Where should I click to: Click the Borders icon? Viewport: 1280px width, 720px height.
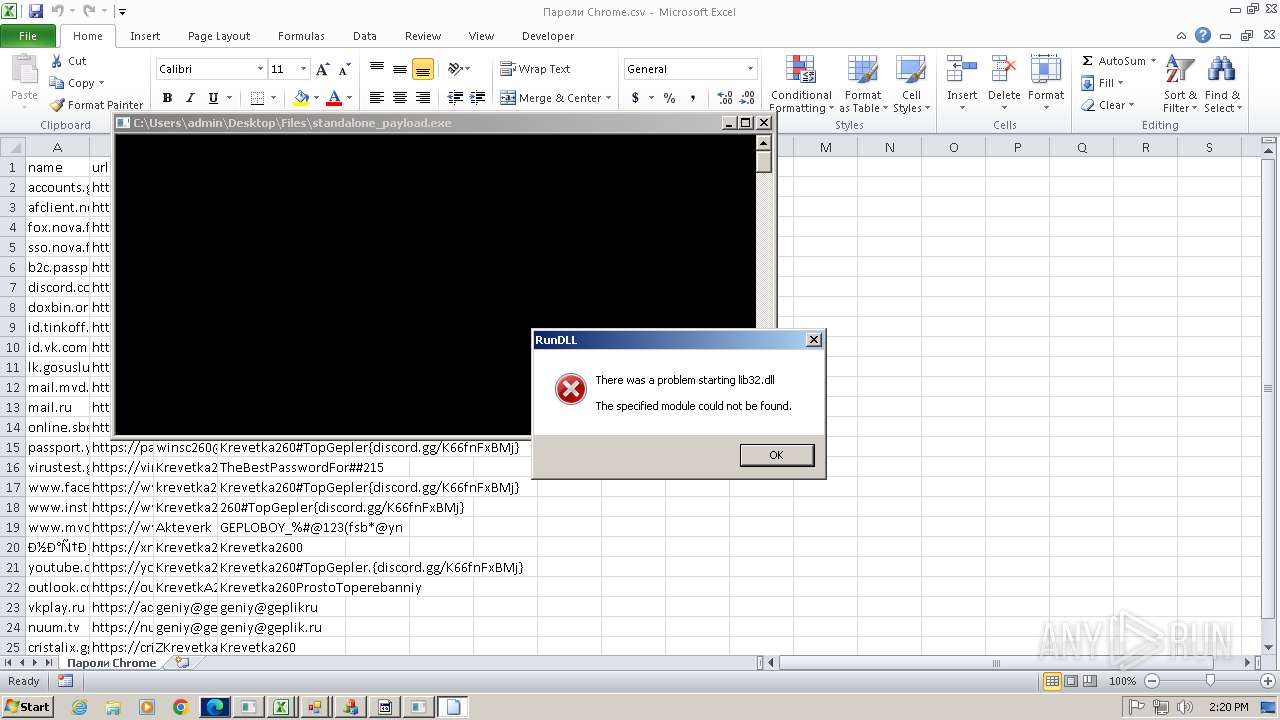coord(257,98)
